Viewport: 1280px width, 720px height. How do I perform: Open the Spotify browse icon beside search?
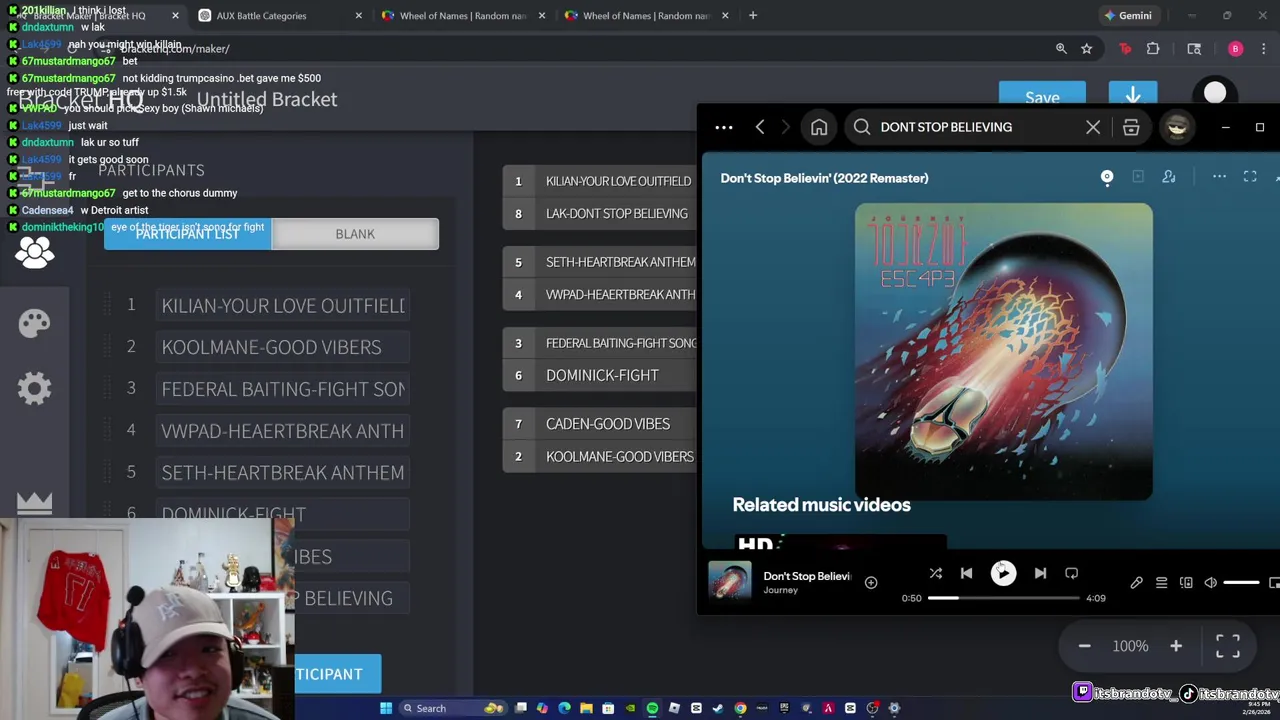point(1131,127)
